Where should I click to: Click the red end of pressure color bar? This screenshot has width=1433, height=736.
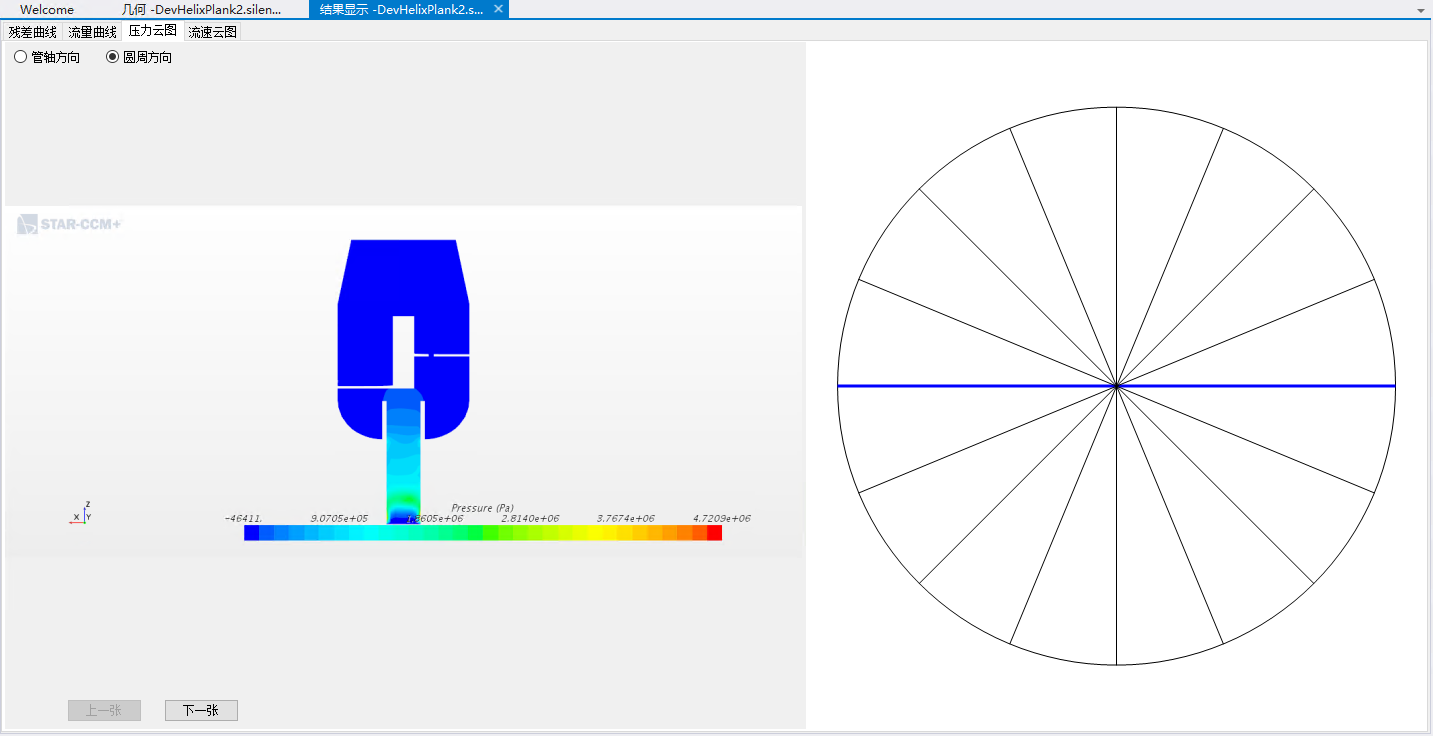(714, 533)
